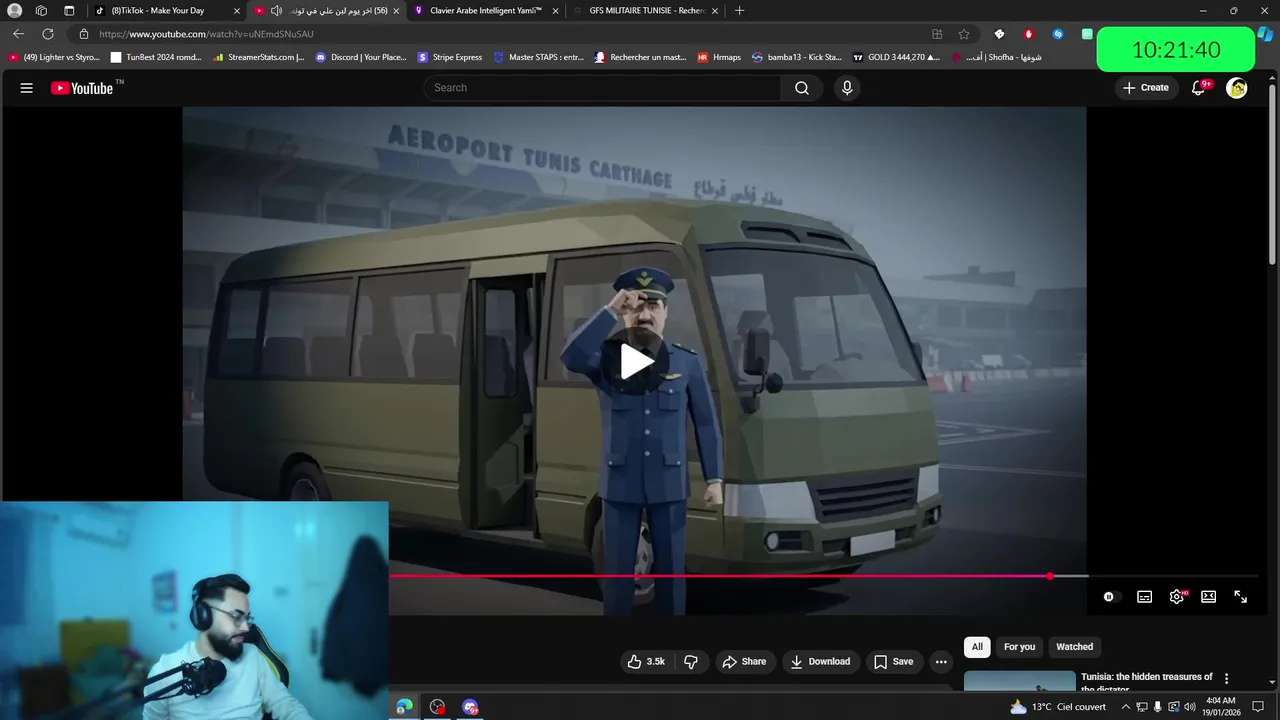Switch to GFS MILITAIRE TUNISIE tab

point(646,11)
